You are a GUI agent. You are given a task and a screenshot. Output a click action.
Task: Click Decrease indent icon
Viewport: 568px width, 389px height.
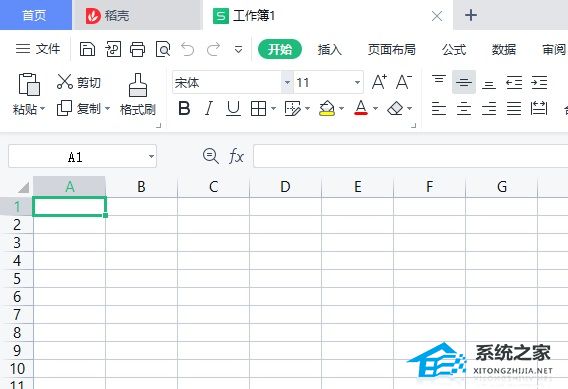[x=514, y=83]
